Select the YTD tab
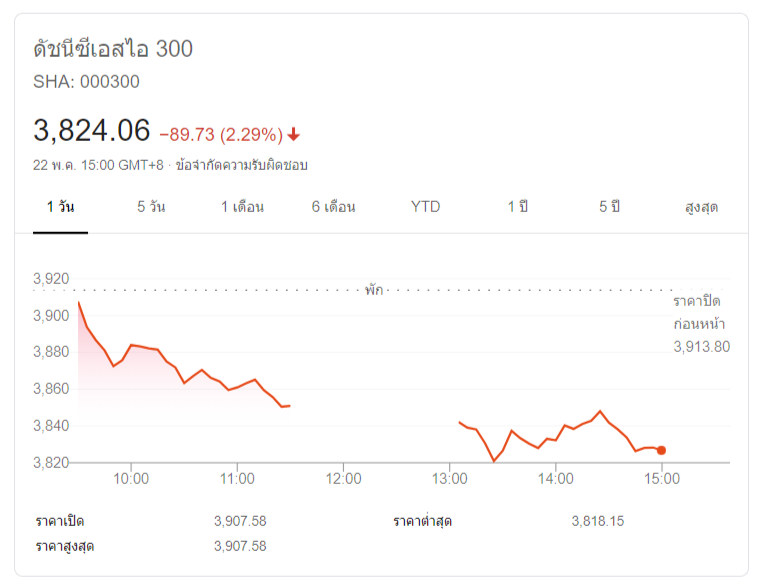This screenshot has width=760, height=588. [x=425, y=207]
